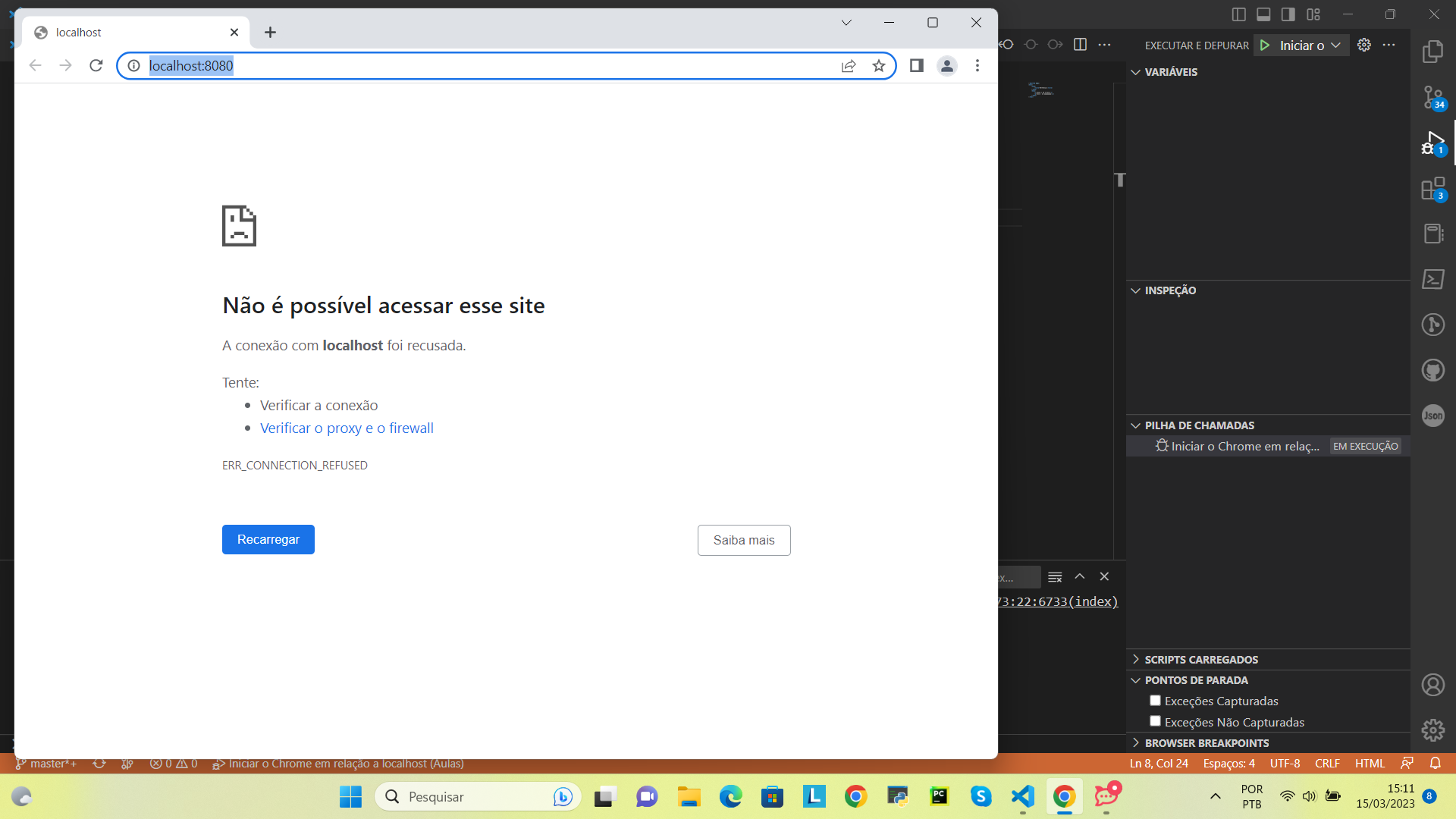The width and height of the screenshot is (1456, 819).
Task: Show hidden system tray icons chevron
Action: (x=1216, y=796)
